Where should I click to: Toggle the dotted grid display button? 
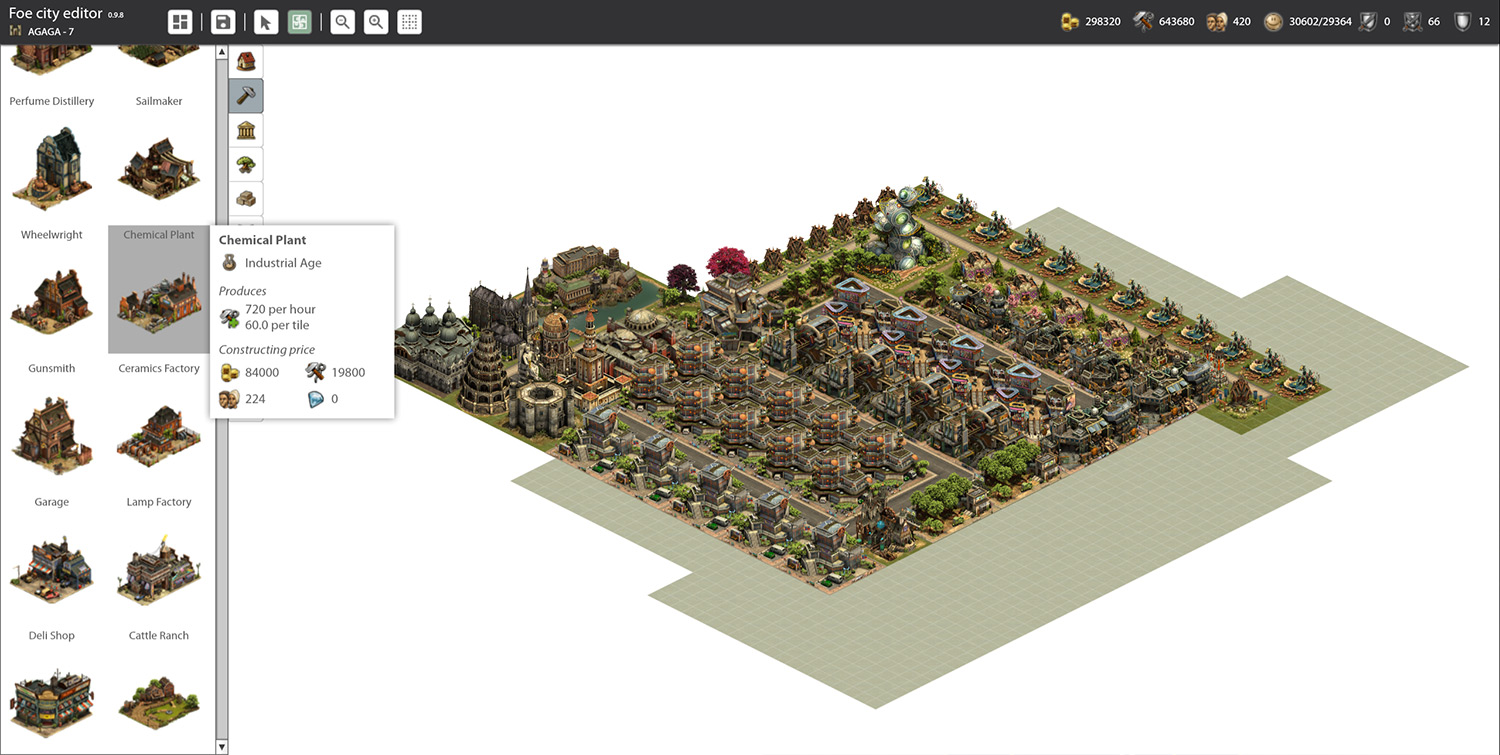click(x=410, y=22)
